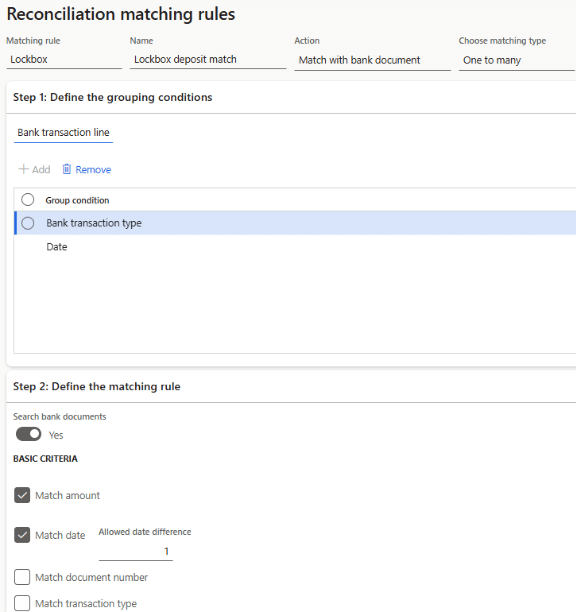Open the Action dropdown field
The width and height of the screenshot is (576, 612).
point(372,60)
